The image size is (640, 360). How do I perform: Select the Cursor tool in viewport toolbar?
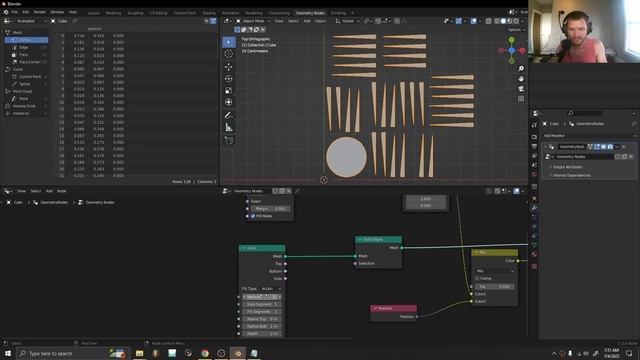coord(229,54)
